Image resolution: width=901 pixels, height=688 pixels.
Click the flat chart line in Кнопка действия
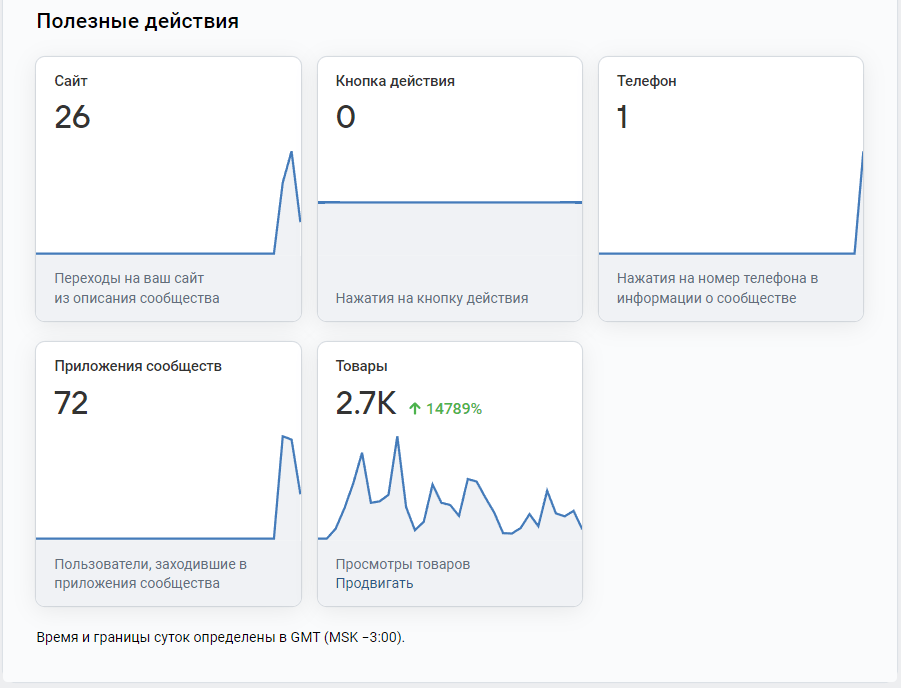point(449,202)
